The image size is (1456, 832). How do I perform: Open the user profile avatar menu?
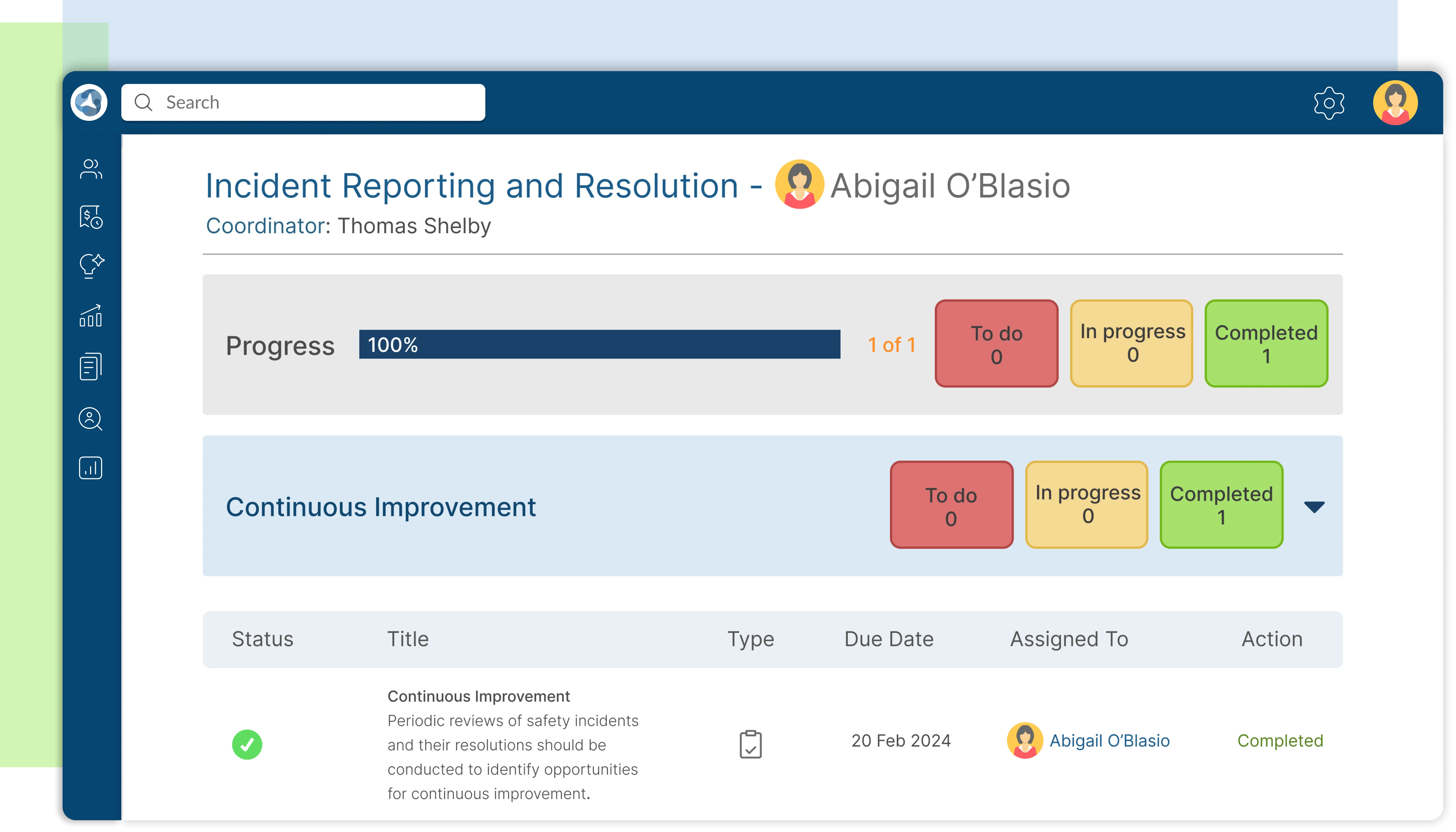click(x=1395, y=103)
